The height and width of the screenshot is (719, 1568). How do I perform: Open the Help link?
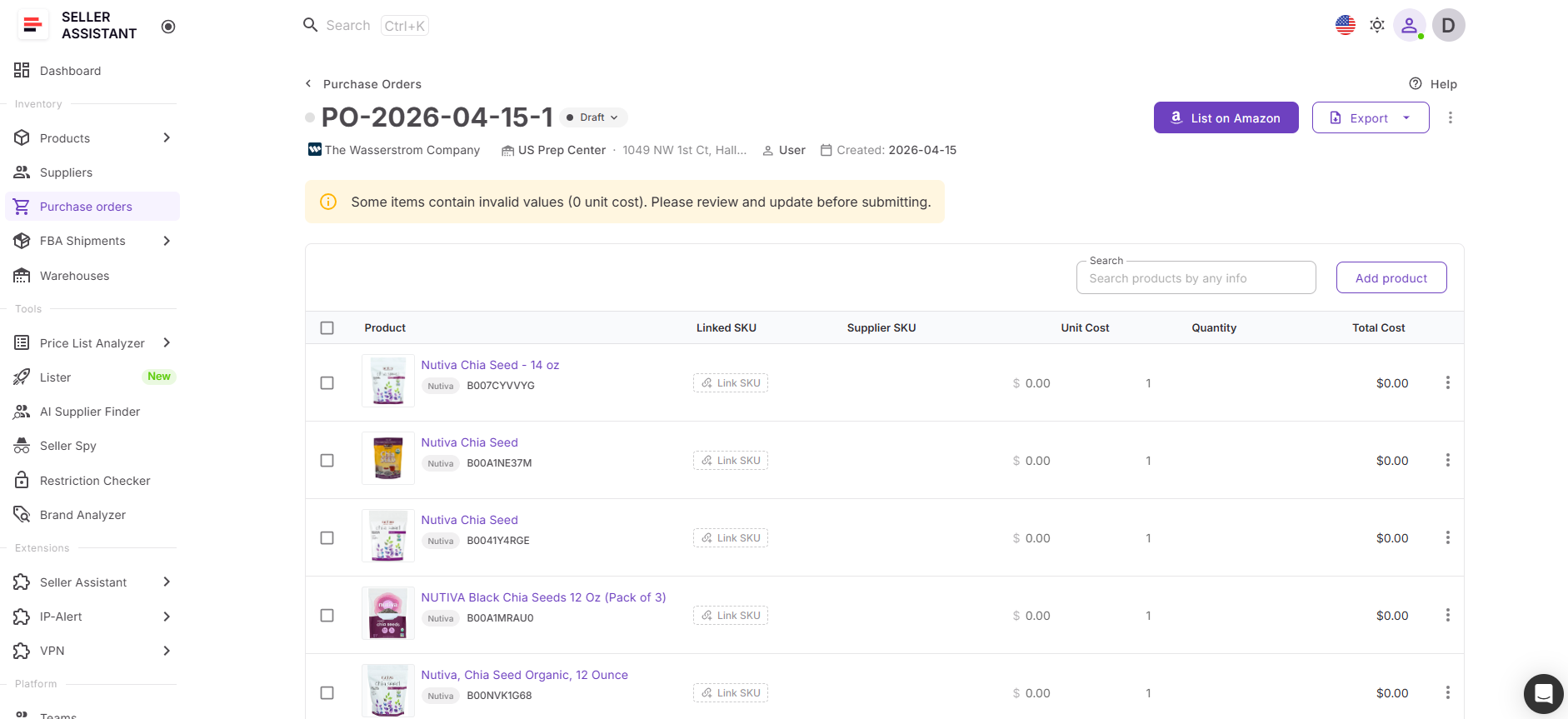coord(1433,84)
